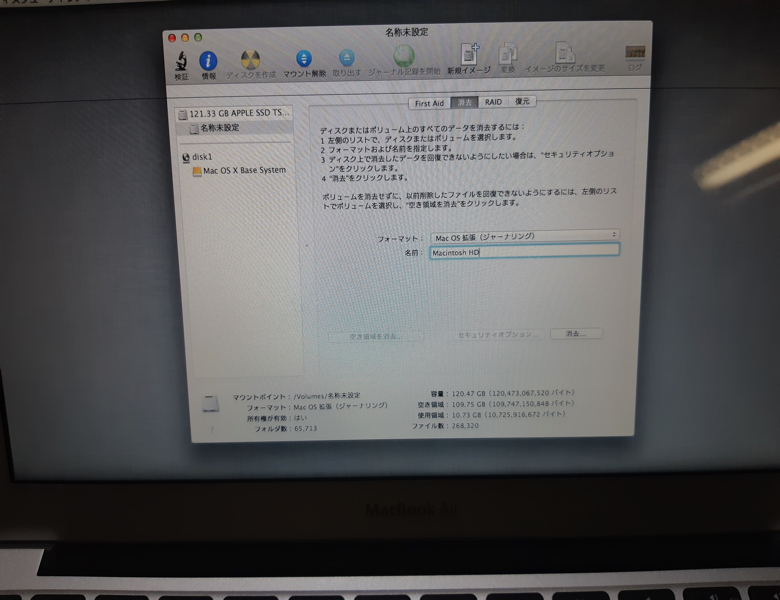The width and height of the screenshot is (780, 600).
Task: Open the Info (情報) toolbar icon
Action: tap(208, 61)
